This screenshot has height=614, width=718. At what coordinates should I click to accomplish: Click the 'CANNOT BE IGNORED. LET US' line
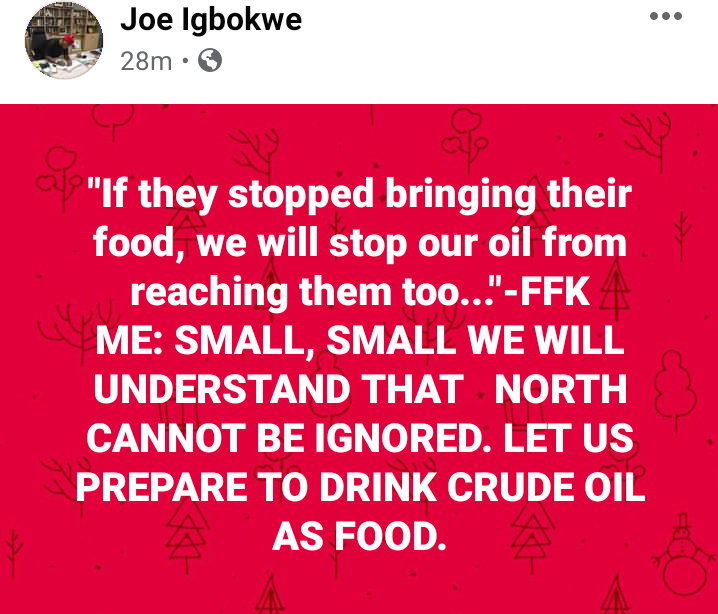click(x=360, y=438)
